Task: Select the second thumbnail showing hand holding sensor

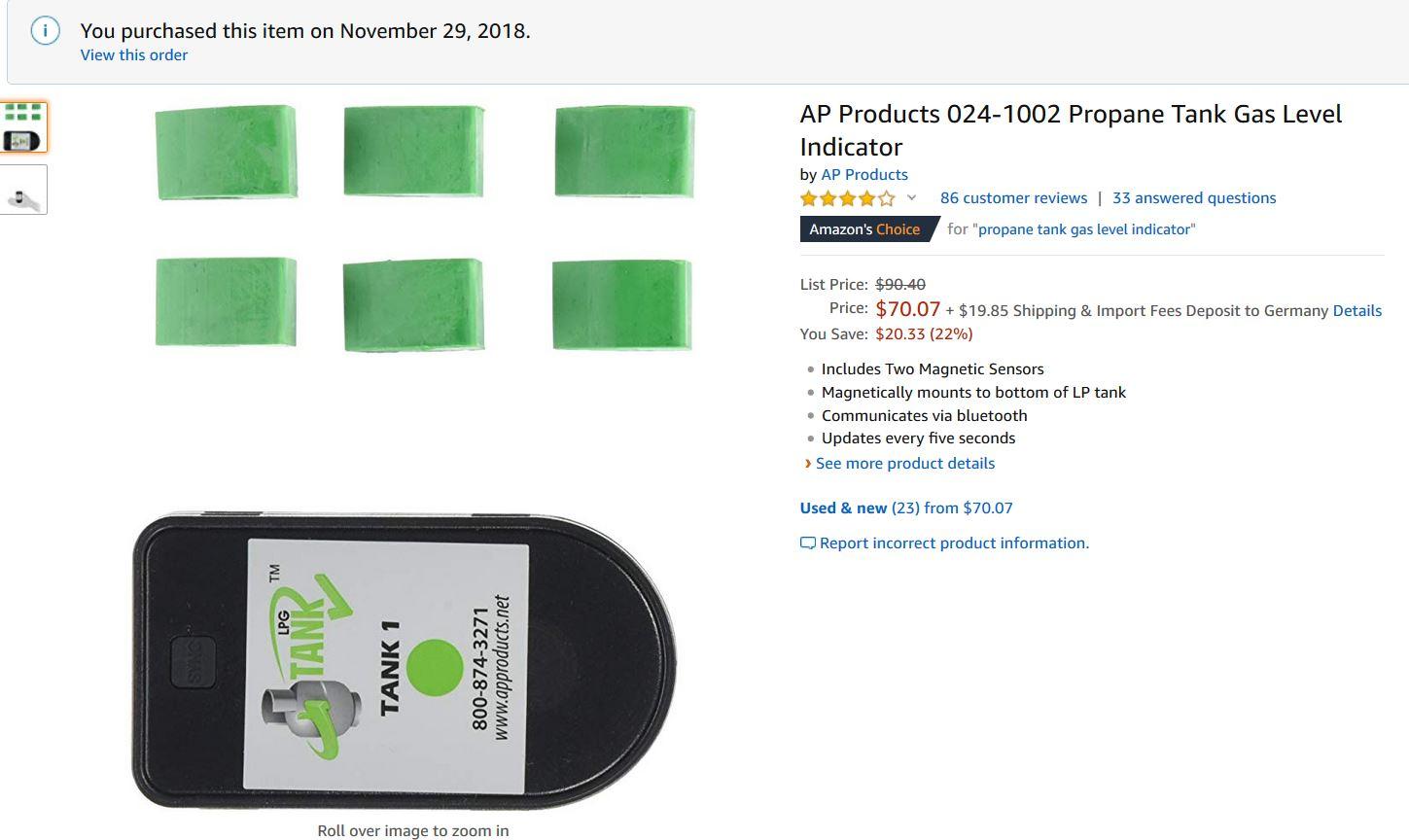Action: (23, 190)
